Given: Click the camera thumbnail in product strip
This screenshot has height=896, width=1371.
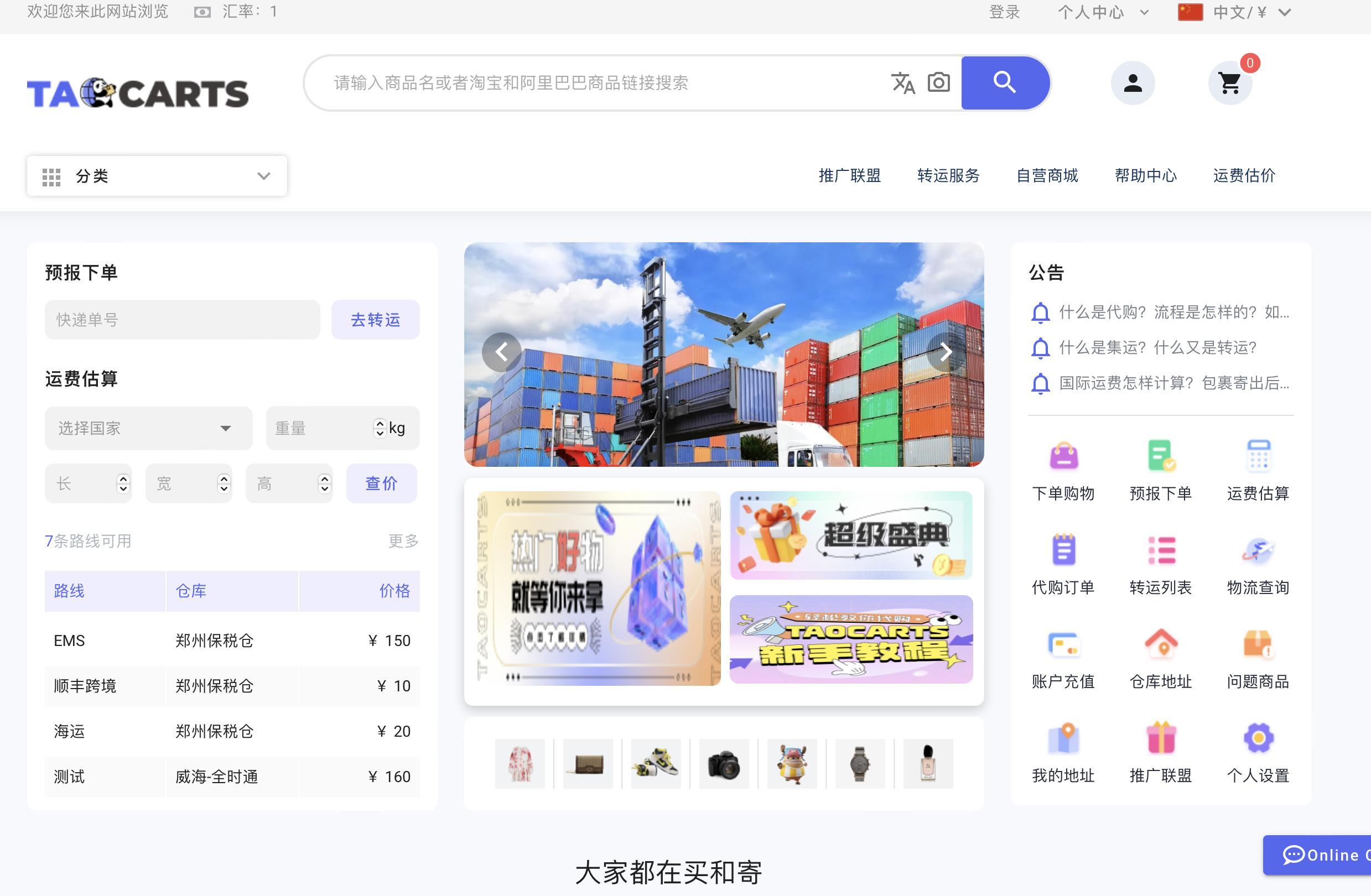Looking at the screenshot, I should (x=724, y=764).
